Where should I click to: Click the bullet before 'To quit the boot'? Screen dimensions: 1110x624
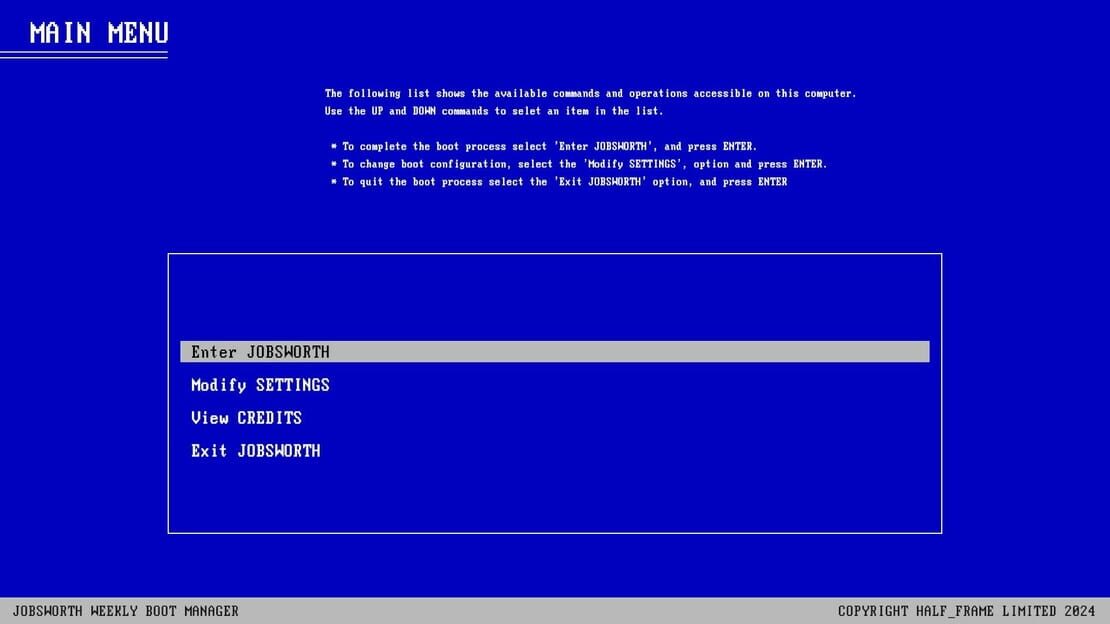point(333,181)
